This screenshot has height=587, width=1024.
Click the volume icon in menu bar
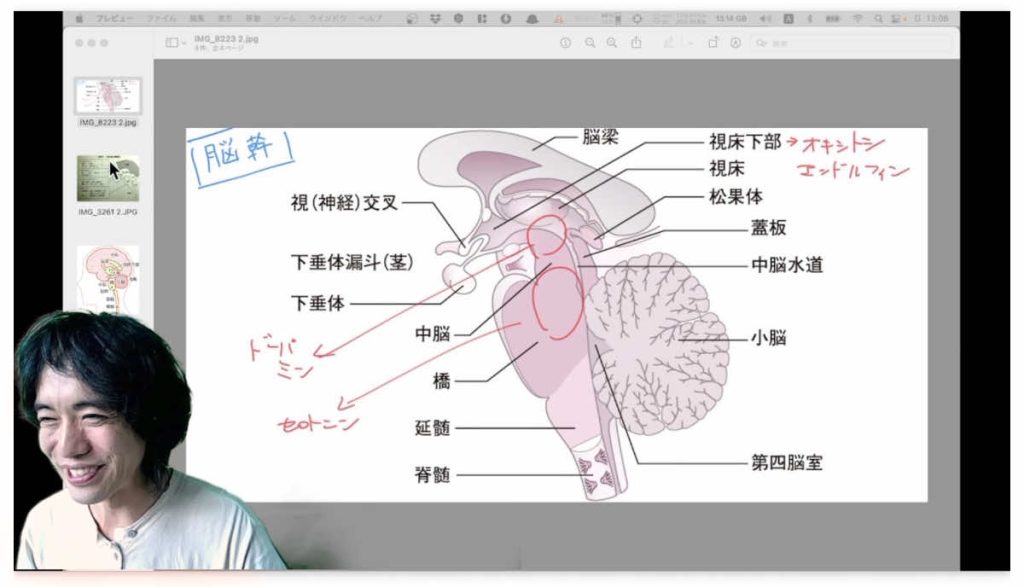(x=765, y=19)
